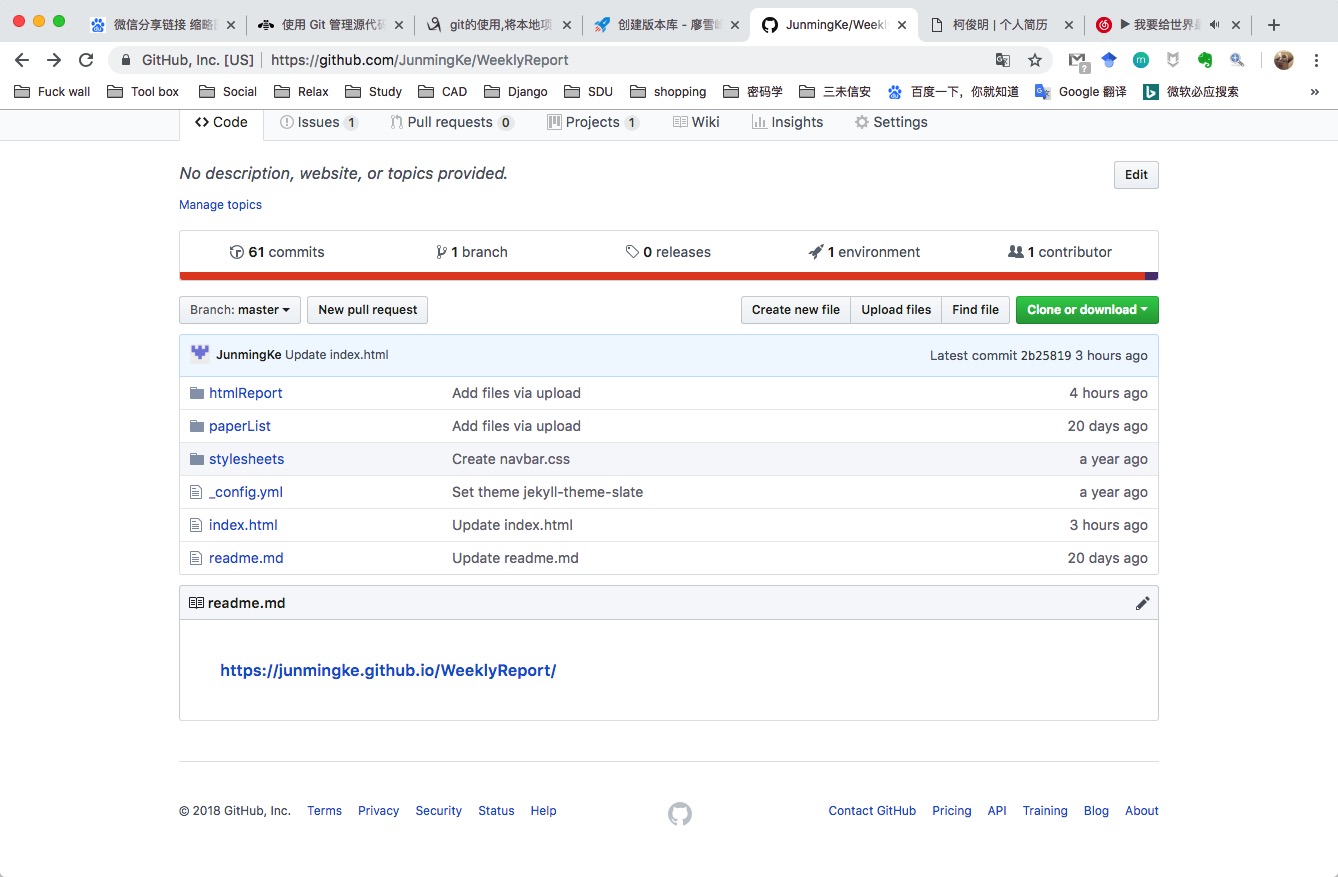The height and width of the screenshot is (877, 1338).
Task: Click GitHub octocat logo in footer
Action: pyautogui.click(x=680, y=813)
